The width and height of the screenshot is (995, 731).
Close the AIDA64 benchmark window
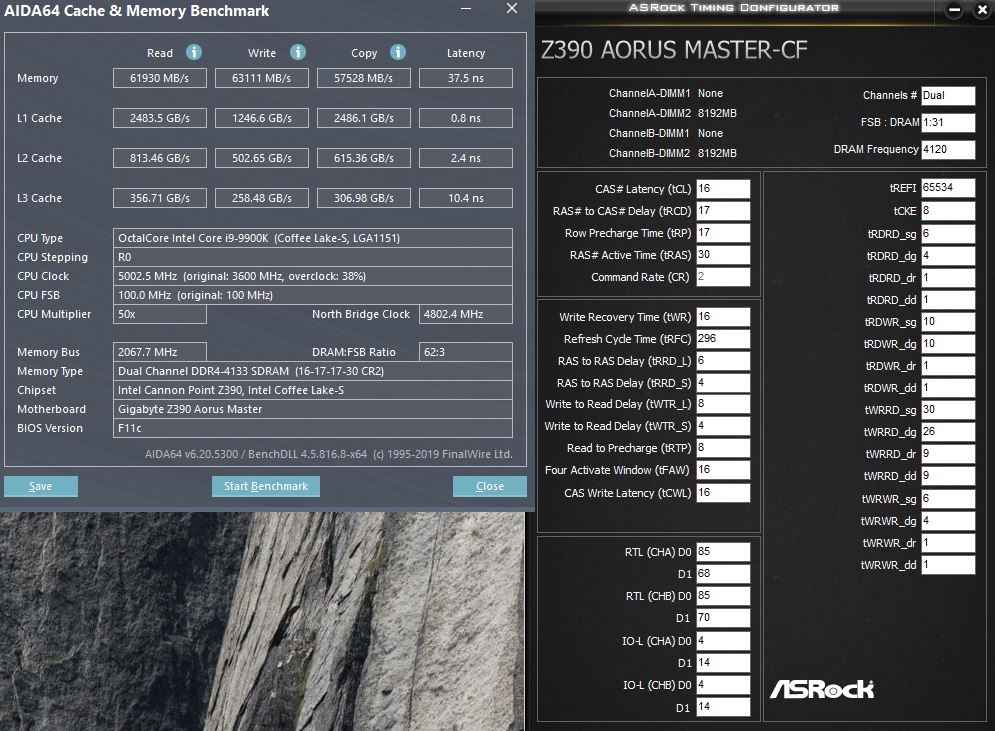pyautogui.click(x=511, y=9)
